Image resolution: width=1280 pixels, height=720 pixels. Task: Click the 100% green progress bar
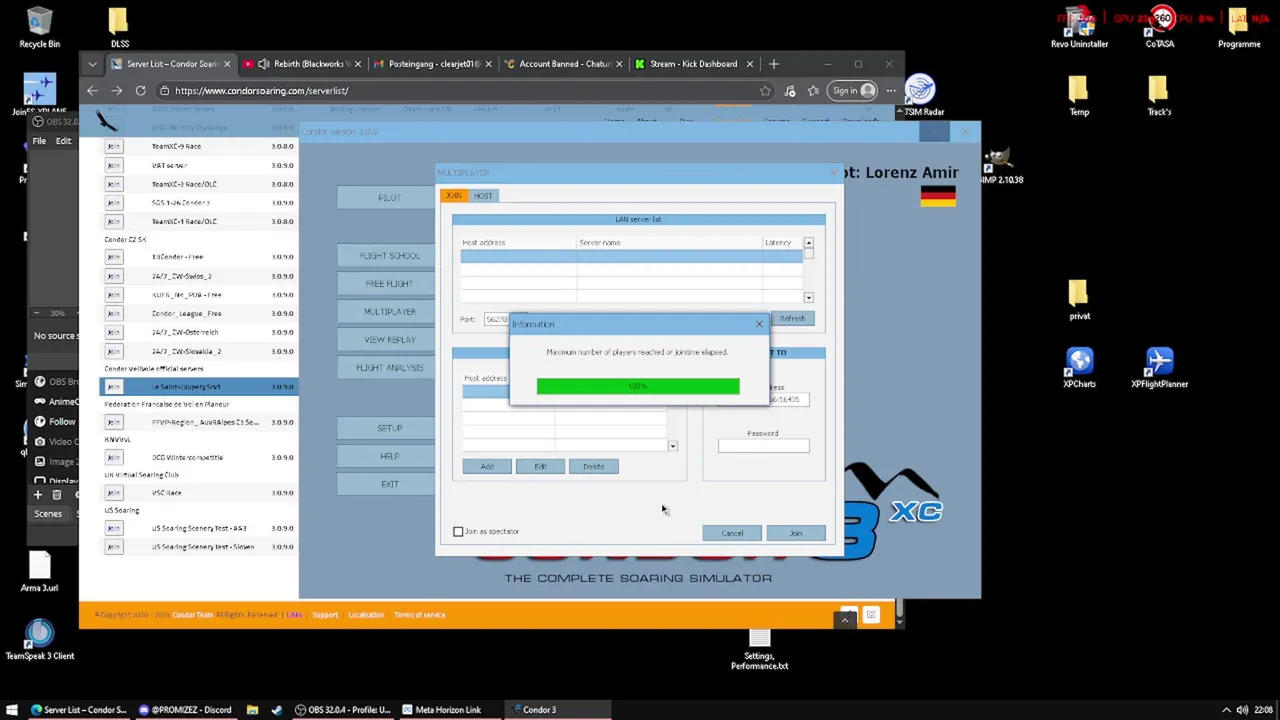point(638,386)
